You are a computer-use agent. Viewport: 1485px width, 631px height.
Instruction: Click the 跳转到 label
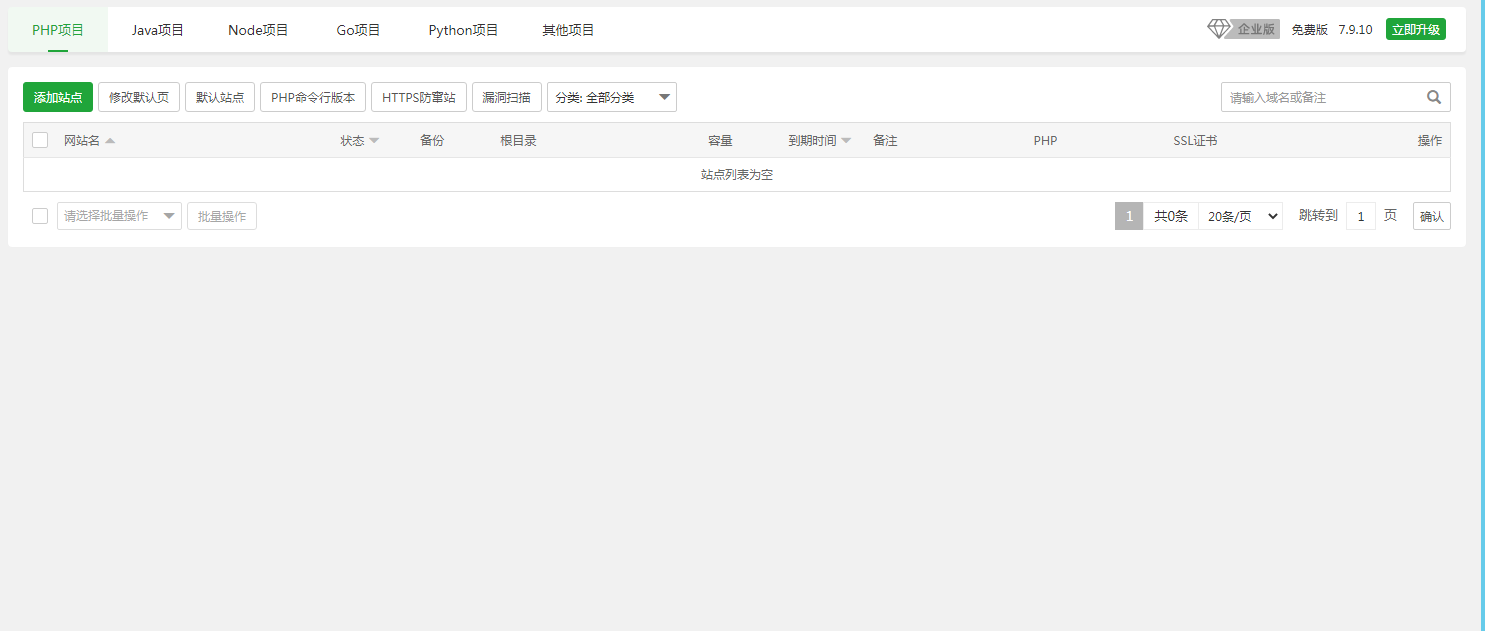pos(1318,216)
